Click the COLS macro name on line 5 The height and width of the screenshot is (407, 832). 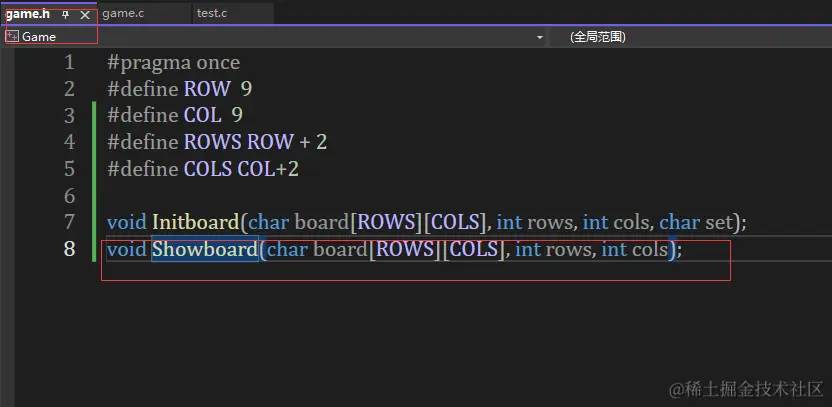208,169
